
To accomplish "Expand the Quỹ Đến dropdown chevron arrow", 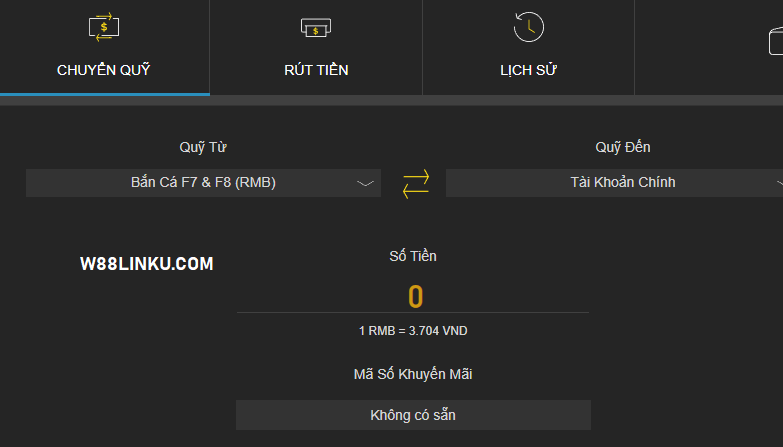I will pos(779,184).
